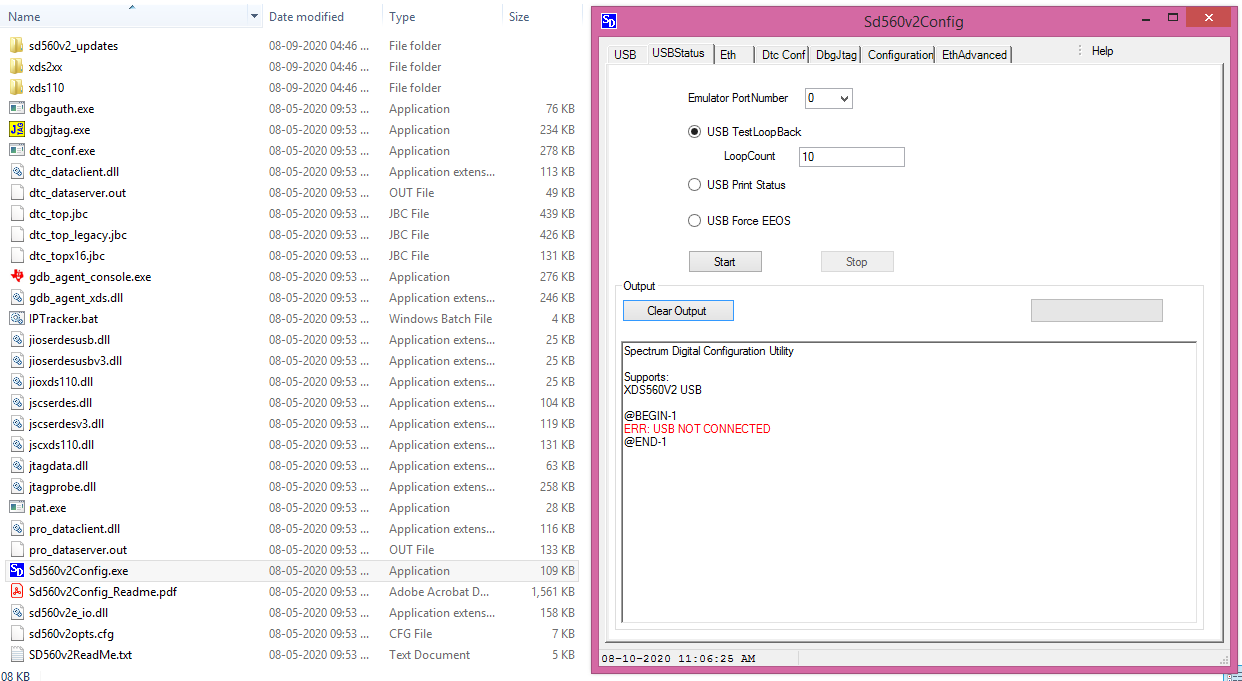Click the dbgjtag.exe yellow icon
Image resolution: width=1242 pixels, height=681 pixels.
[16, 130]
